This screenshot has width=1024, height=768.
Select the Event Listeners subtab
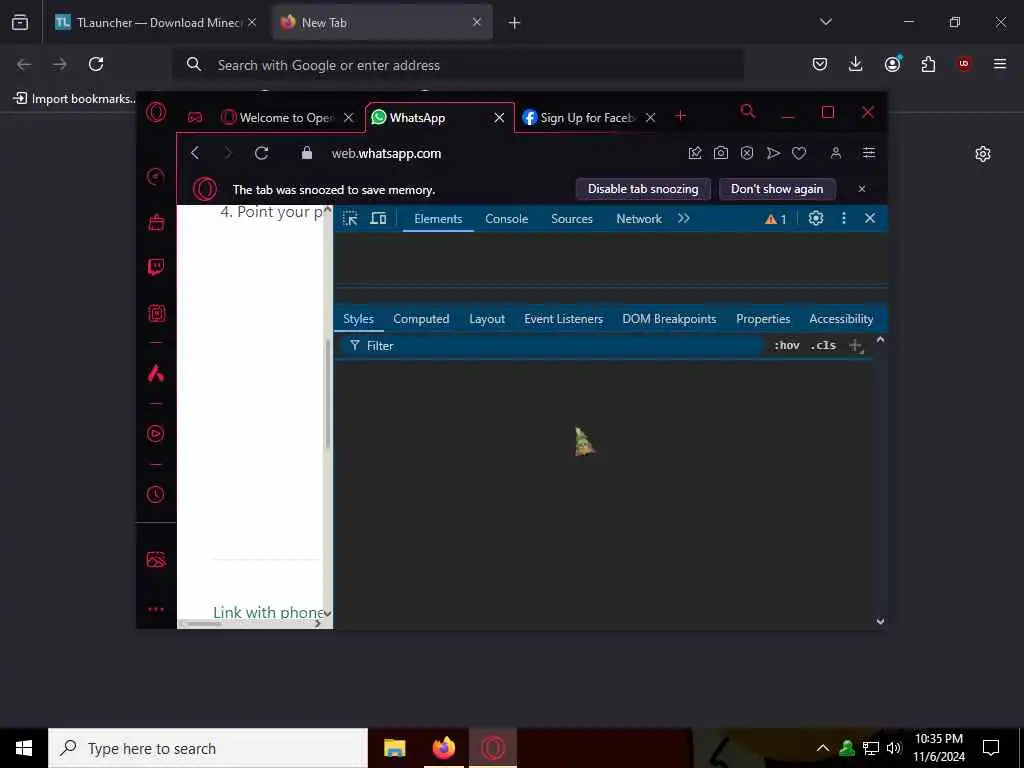564,319
